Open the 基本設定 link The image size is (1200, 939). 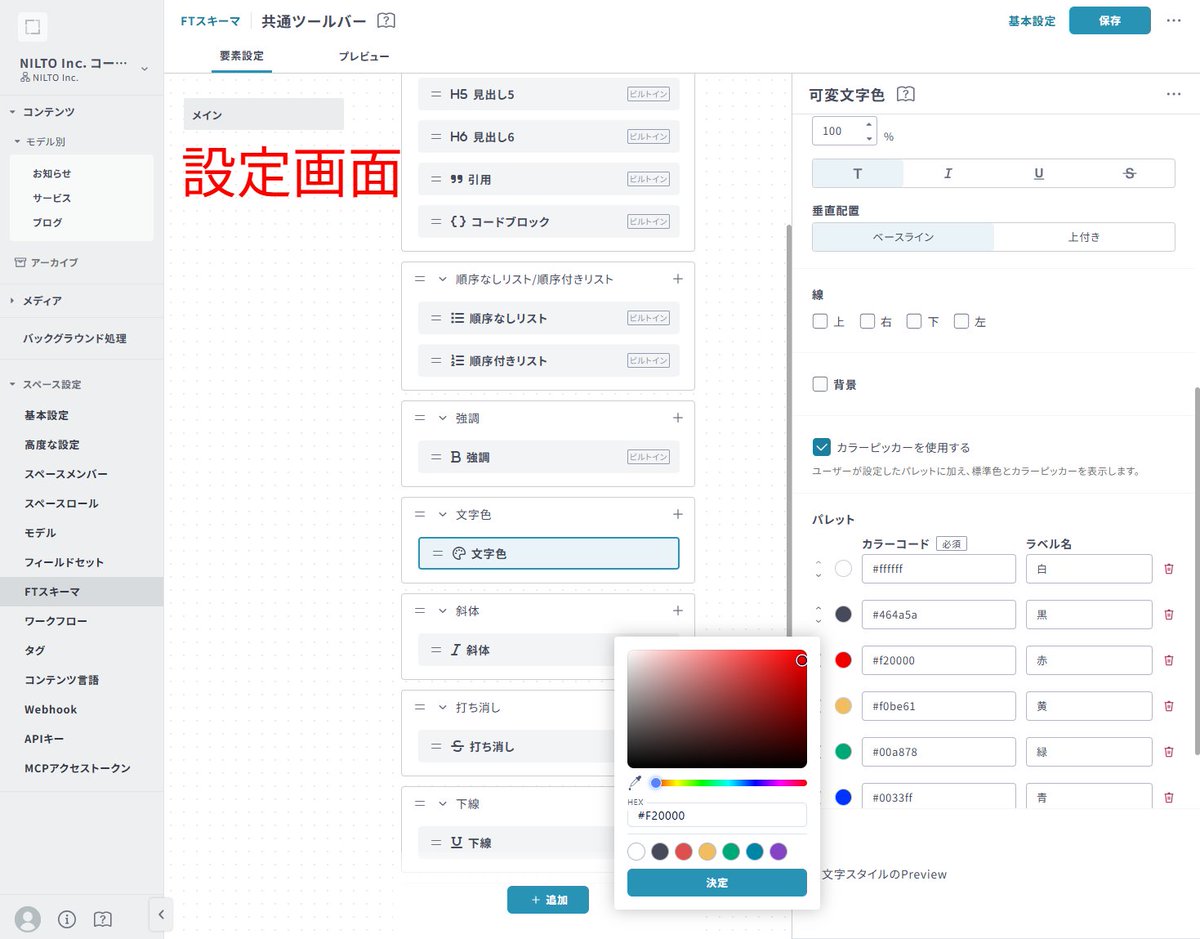[1031, 21]
